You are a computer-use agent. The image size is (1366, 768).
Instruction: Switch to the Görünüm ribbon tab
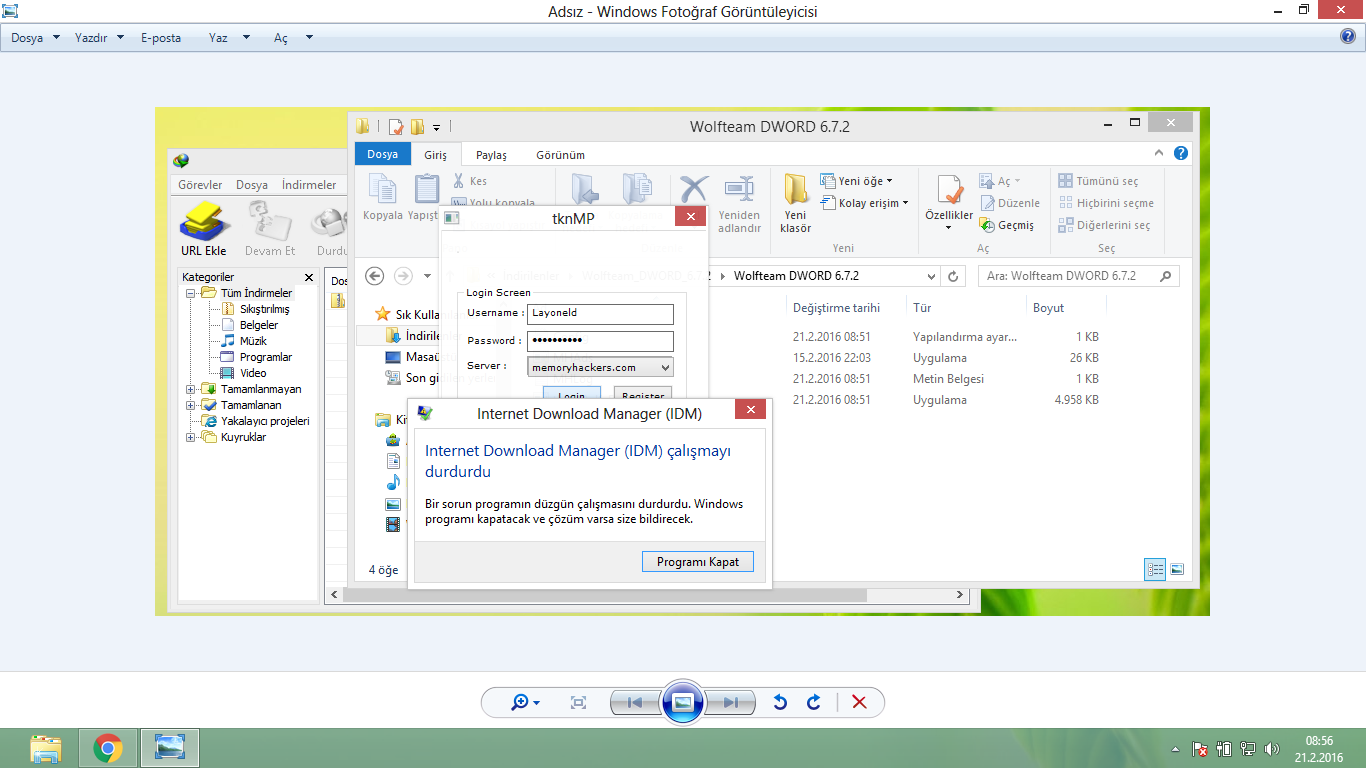pyautogui.click(x=560, y=155)
